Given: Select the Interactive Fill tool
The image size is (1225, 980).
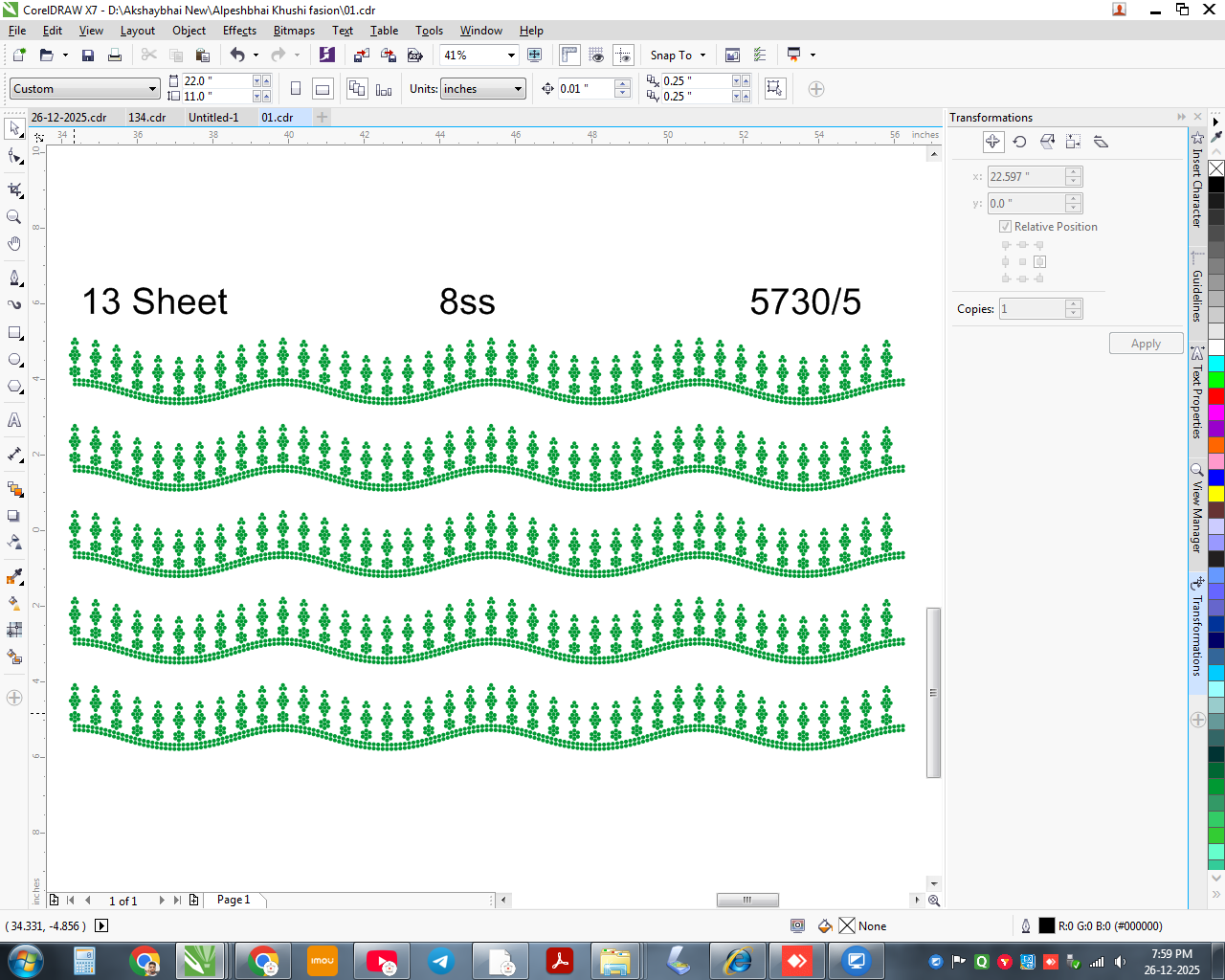Looking at the screenshot, I should (x=14, y=603).
